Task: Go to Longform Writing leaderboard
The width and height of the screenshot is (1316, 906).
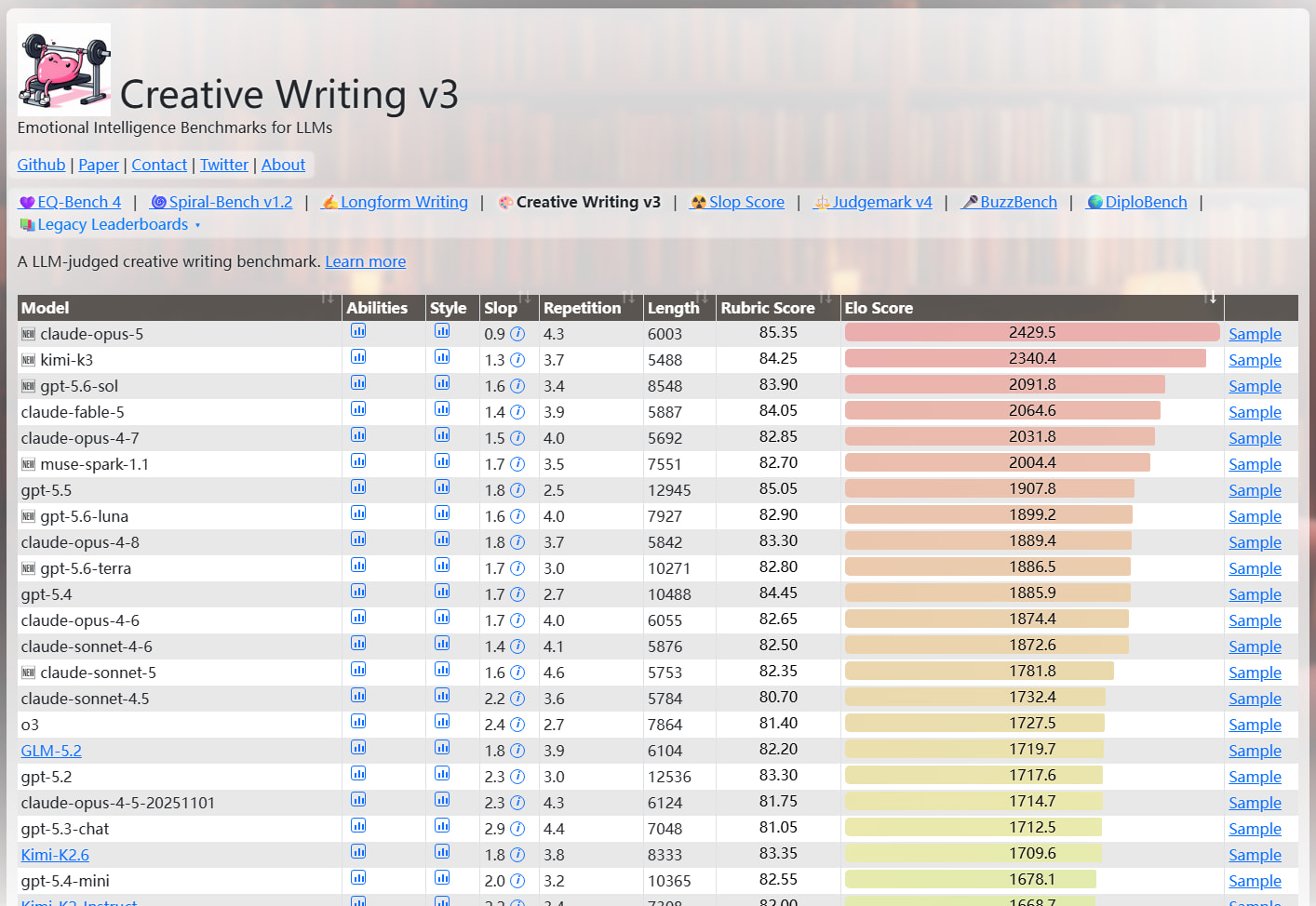Action: [395, 202]
